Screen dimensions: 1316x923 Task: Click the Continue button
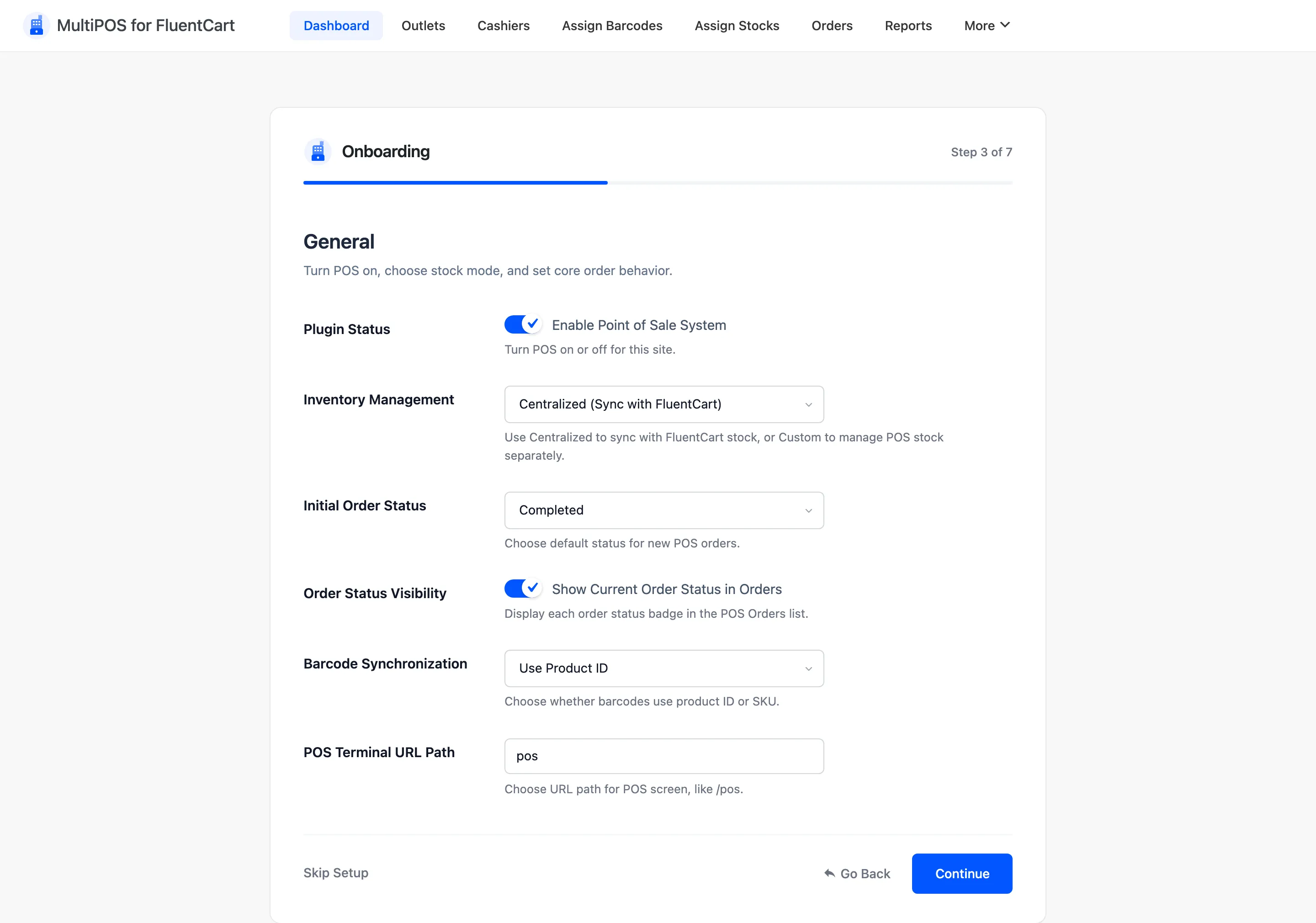coord(962,874)
